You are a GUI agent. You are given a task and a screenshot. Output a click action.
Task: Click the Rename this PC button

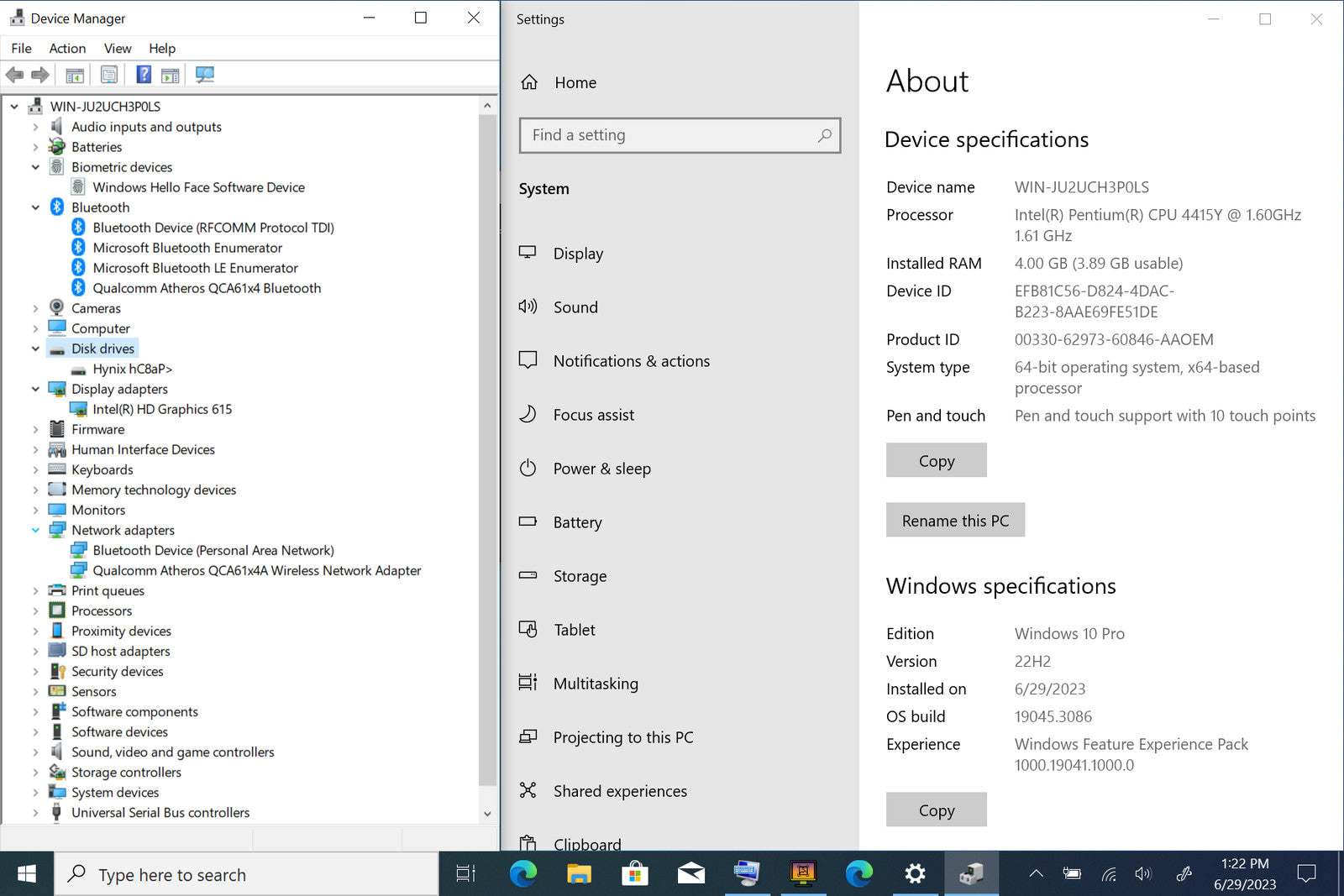pos(955,521)
